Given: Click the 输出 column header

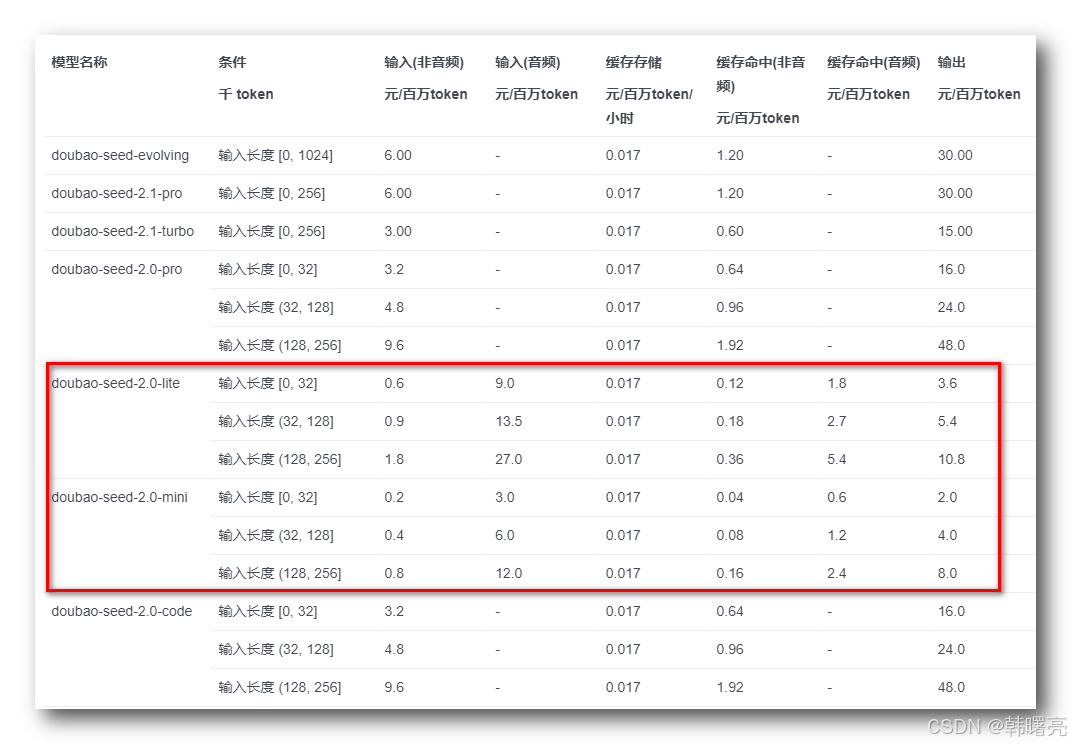Looking at the screenshot, I should pos(951,62).
